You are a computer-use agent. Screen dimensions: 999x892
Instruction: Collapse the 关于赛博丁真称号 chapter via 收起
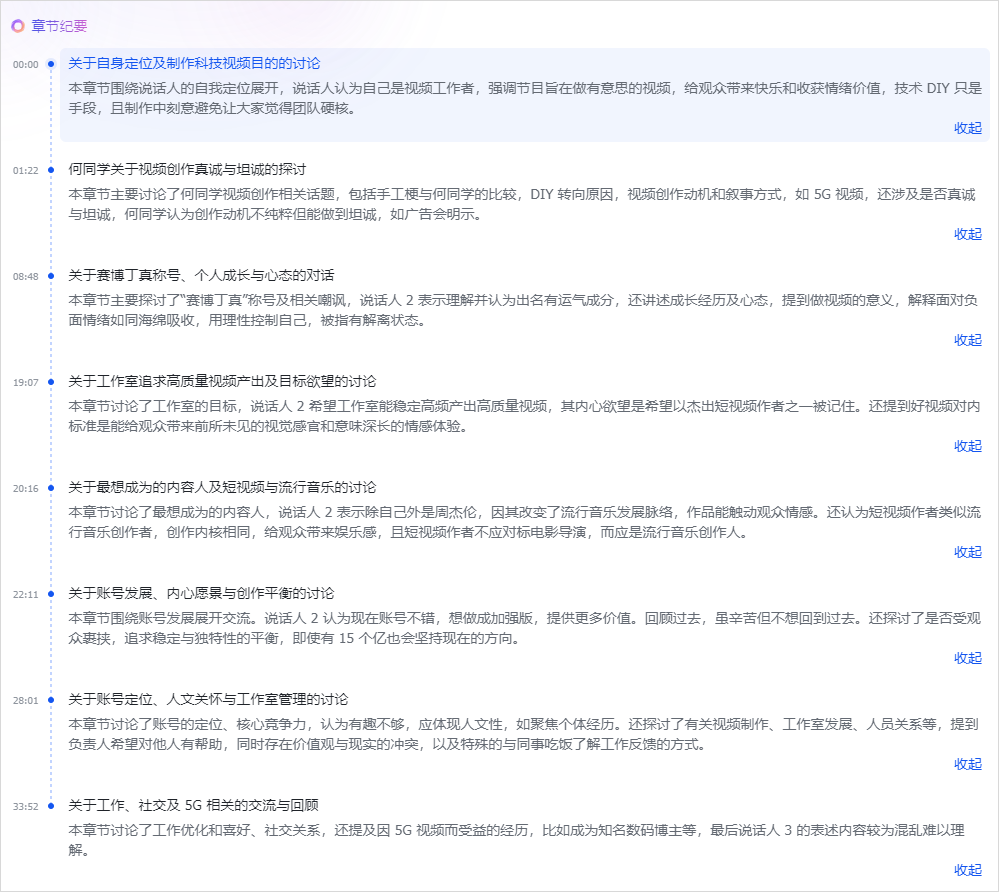(967, 340)
